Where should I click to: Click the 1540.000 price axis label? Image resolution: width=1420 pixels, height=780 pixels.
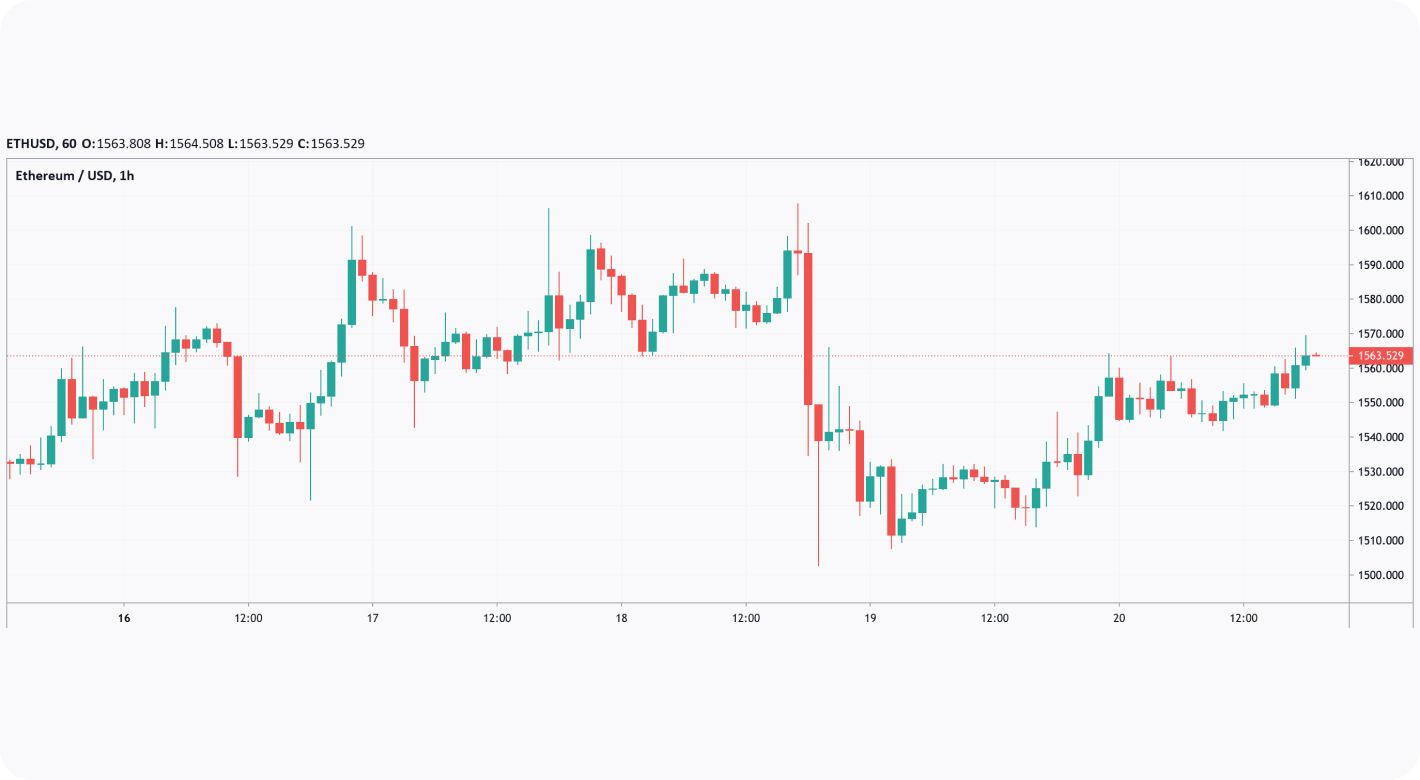click(x=1382, y=437)
